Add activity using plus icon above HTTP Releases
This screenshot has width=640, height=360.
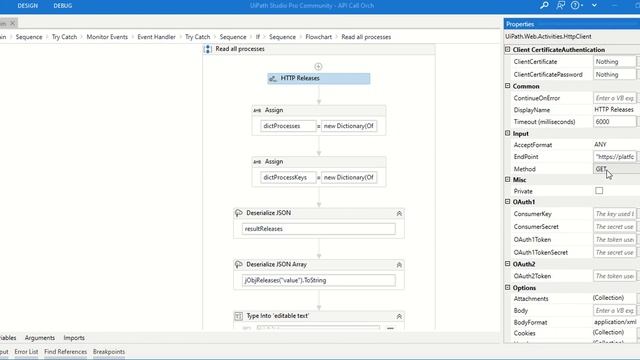pos(318,66)
